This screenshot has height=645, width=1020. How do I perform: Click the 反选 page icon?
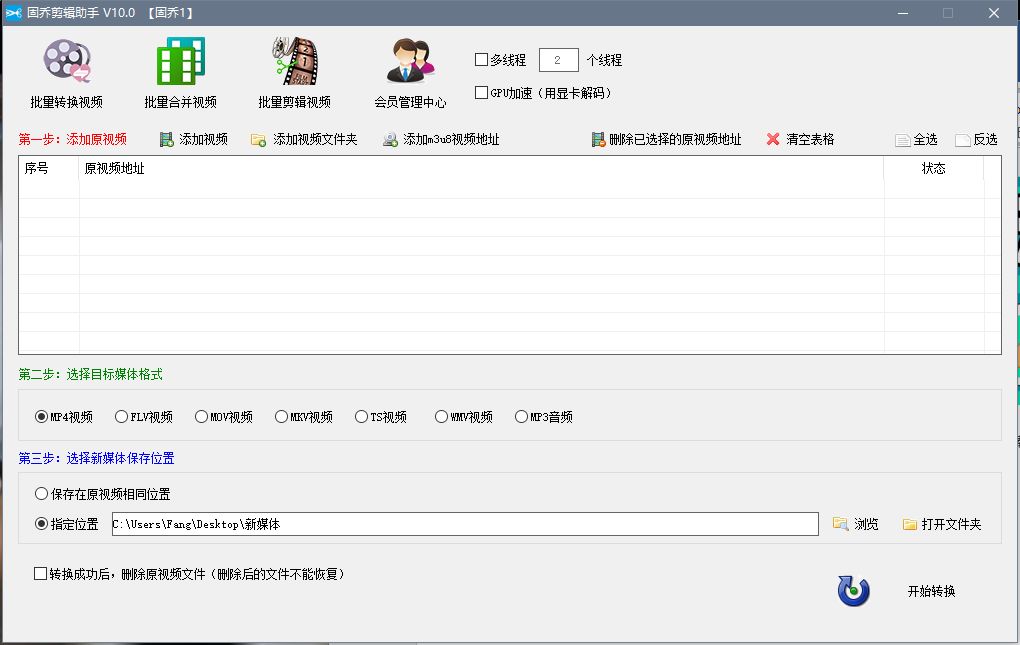963,140
